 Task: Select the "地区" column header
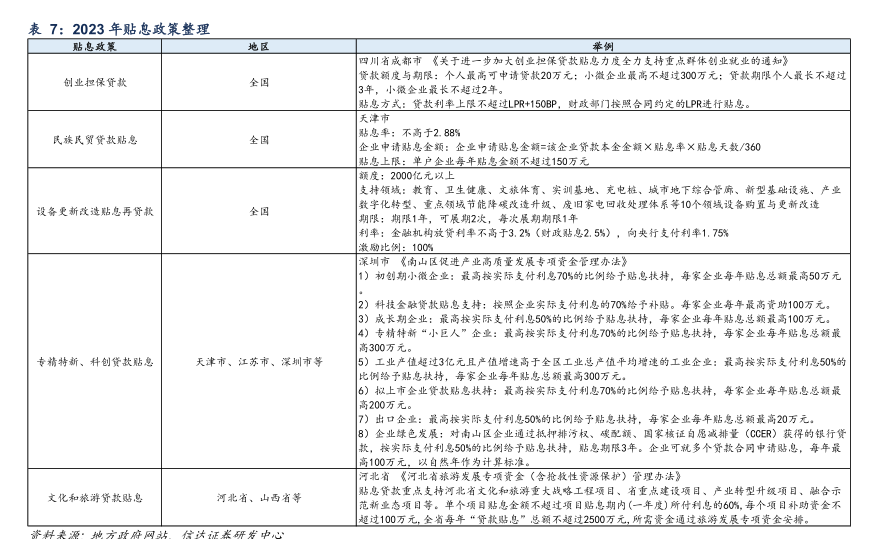[258, 47]
